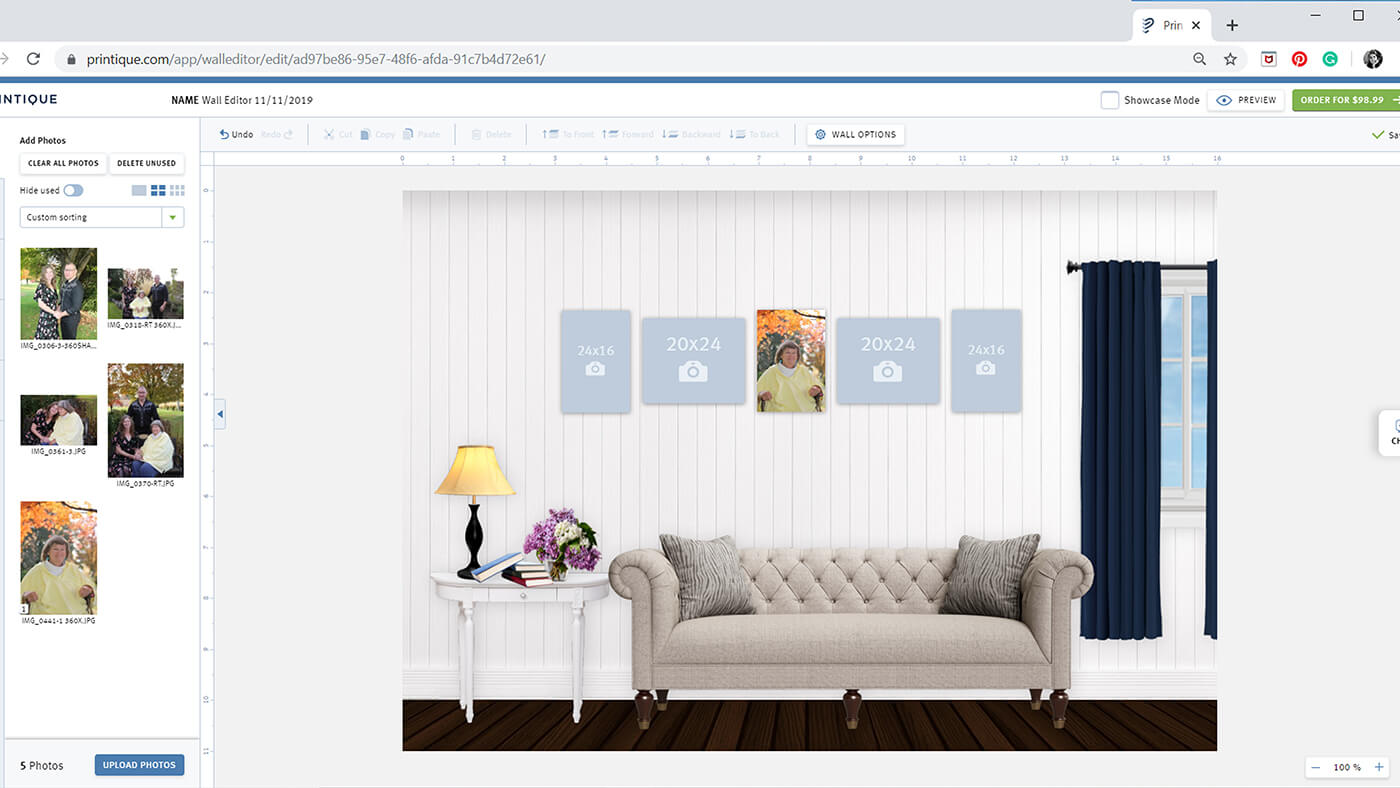Open the Pinterest browser extension

pyautogui.click(x=1299, y=59)
